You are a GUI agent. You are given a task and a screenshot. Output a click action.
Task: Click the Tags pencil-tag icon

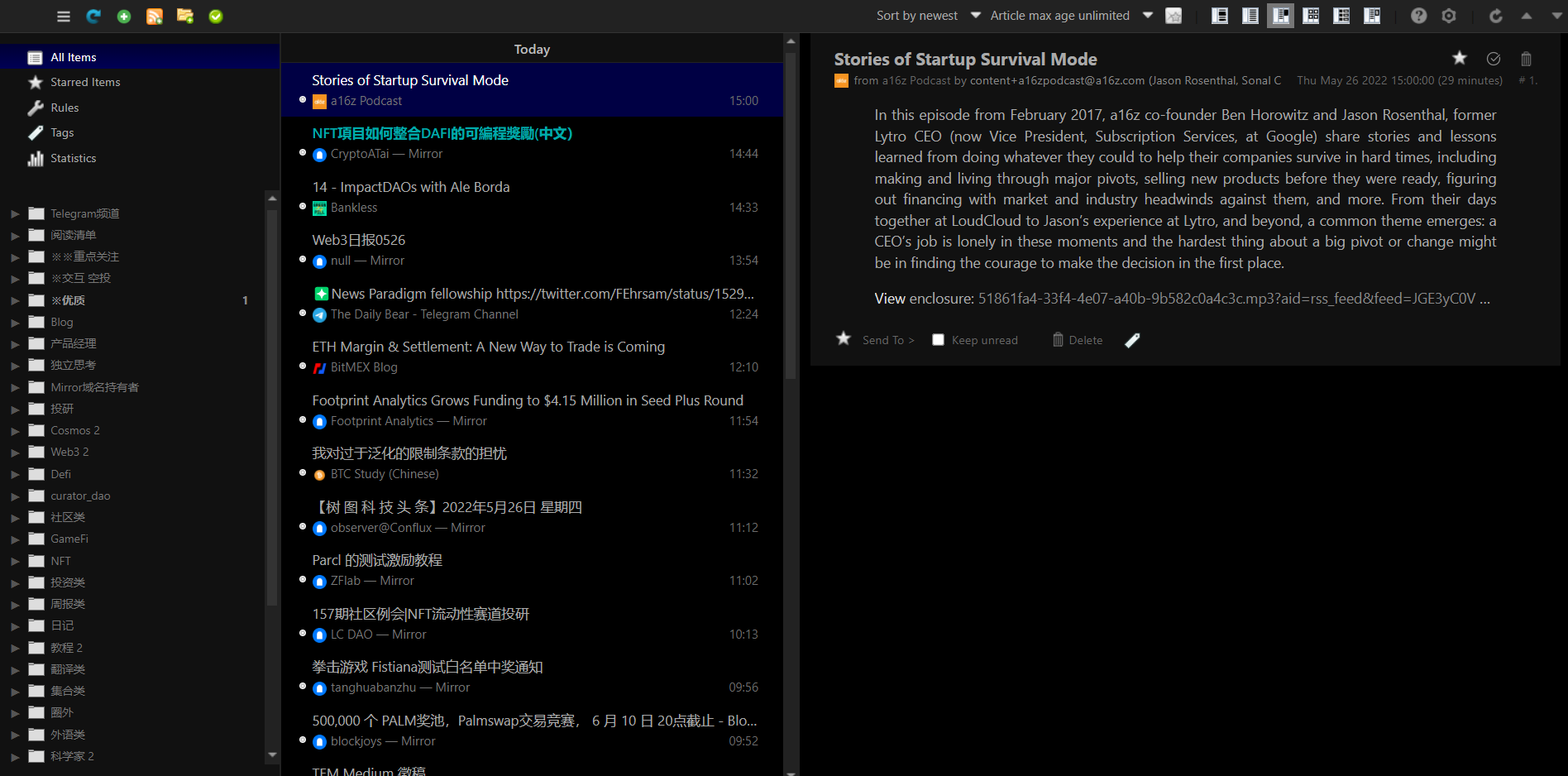point(36,132)
